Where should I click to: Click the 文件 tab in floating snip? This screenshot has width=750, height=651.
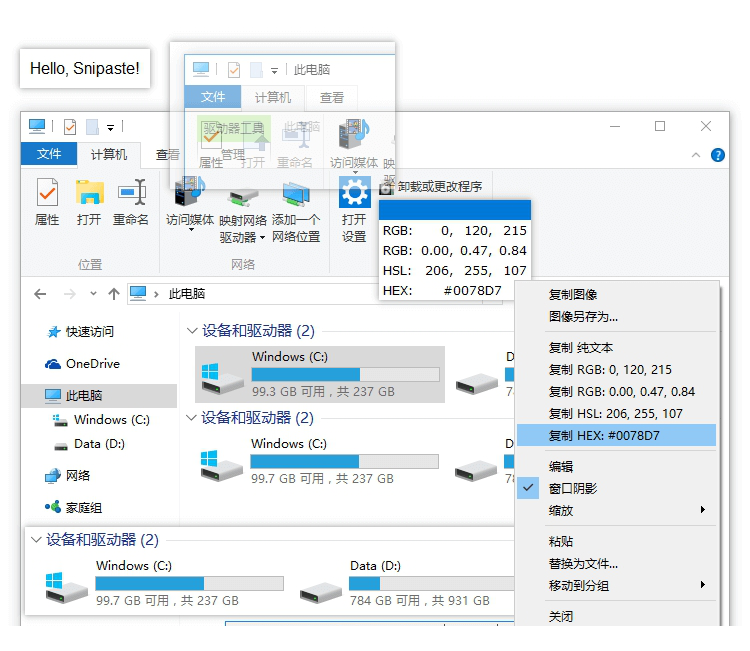pyautogui.click(x=213, y=97)
